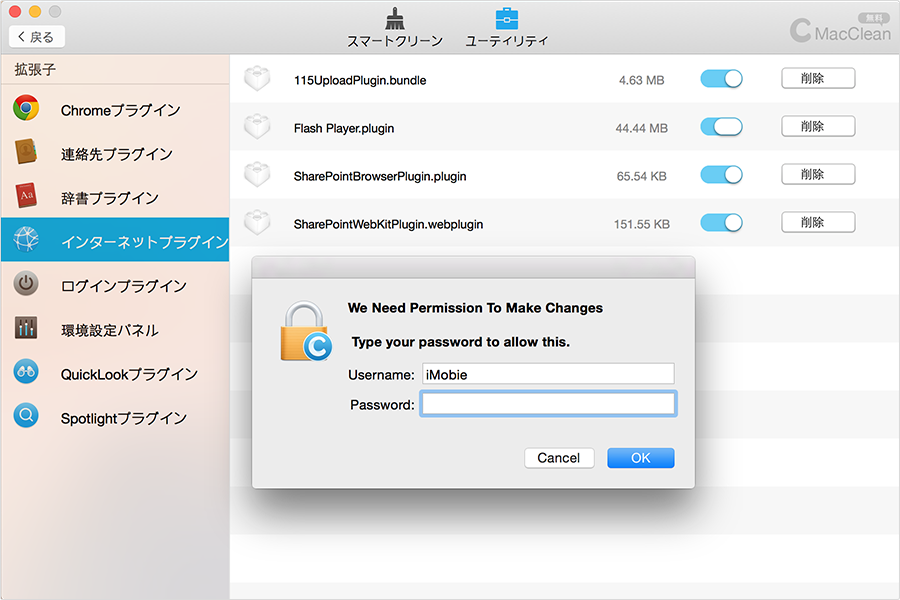Viewport: 900px width, 600px height.
Task: Click the Username field containing iMobie
Action: pyautogui.click(x=548, y=374)
